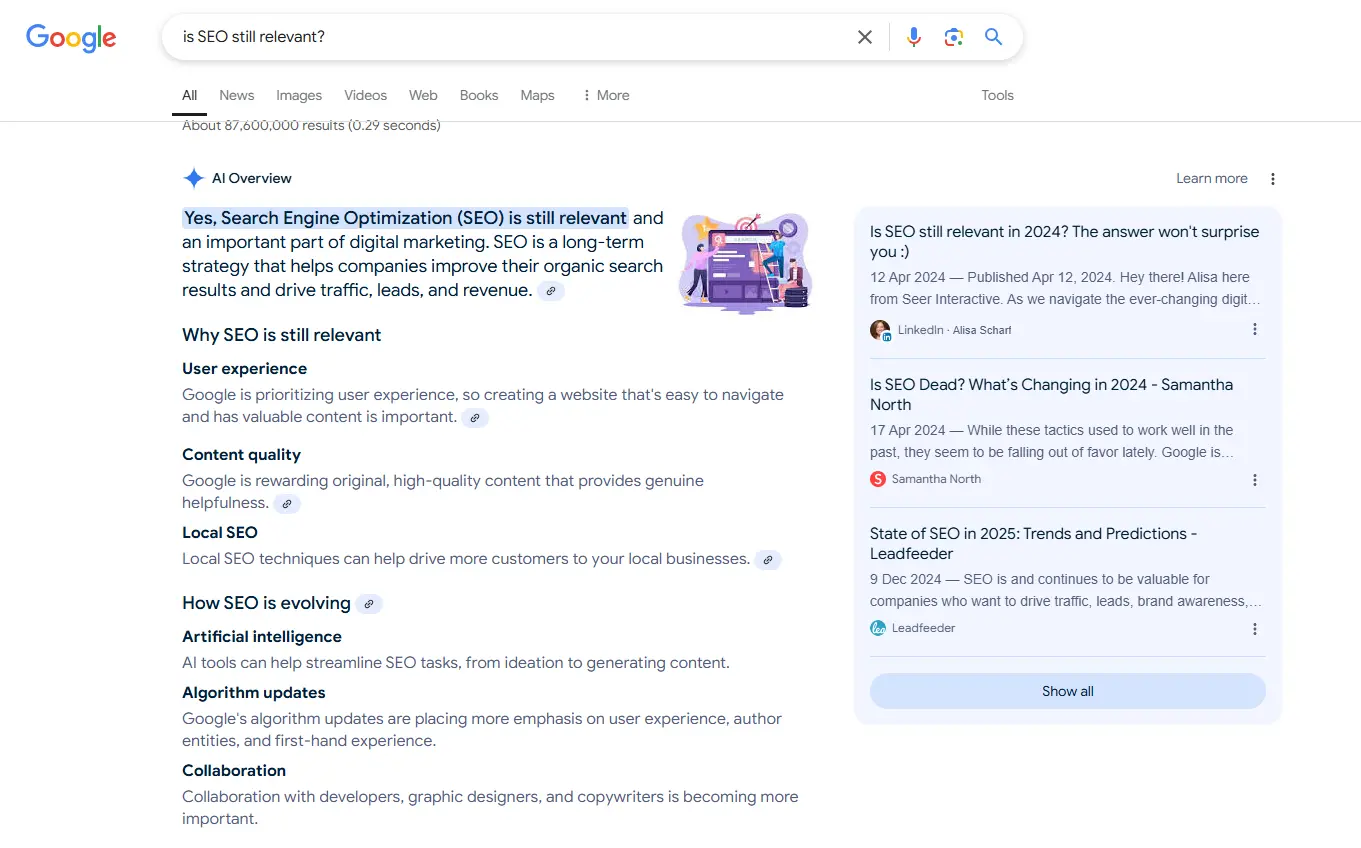The image size is (1361, 848).
Task: Click the Leadfeeder favicon
Action: 878,628
